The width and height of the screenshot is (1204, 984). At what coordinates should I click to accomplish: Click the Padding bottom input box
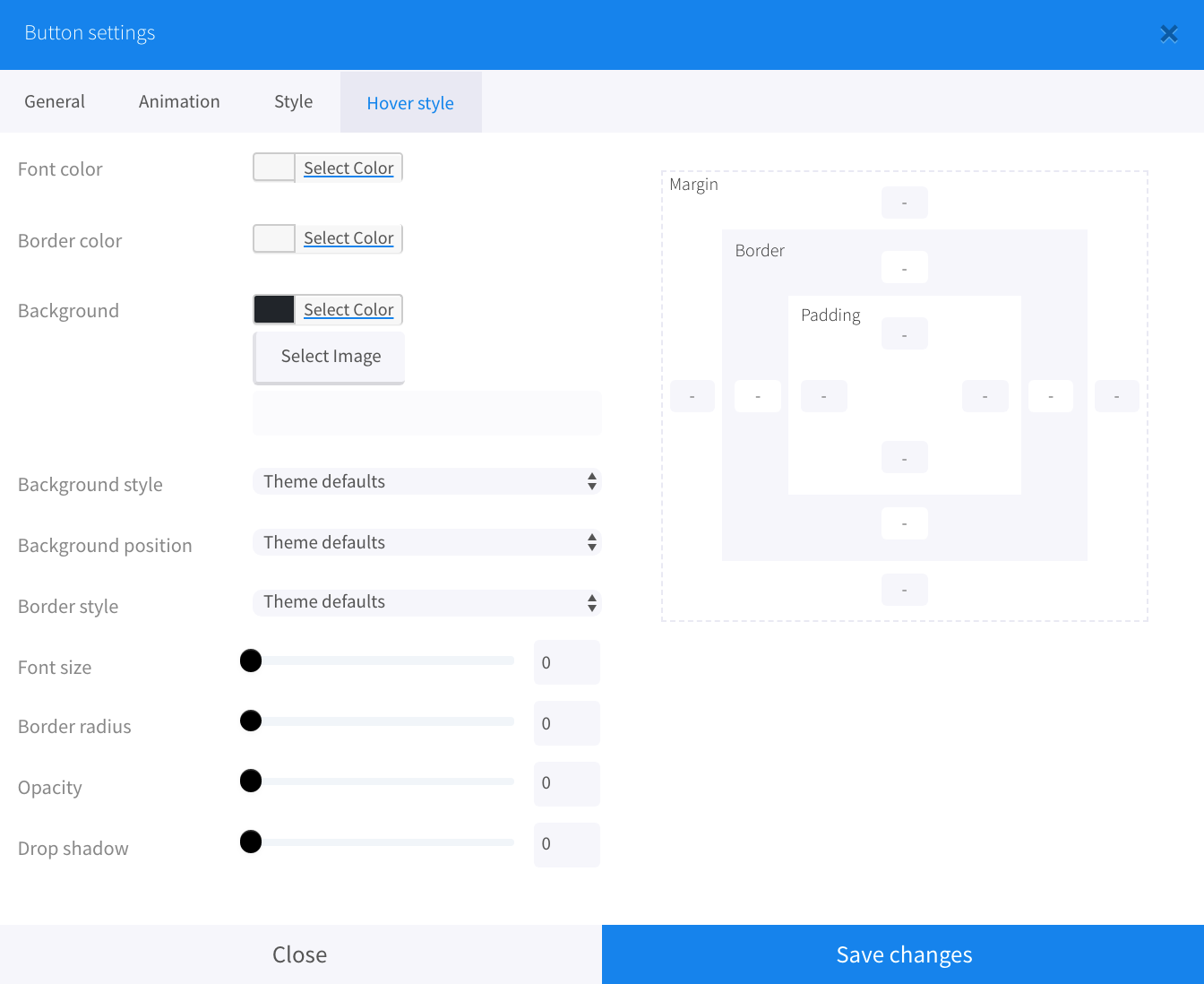pos(905,457)
